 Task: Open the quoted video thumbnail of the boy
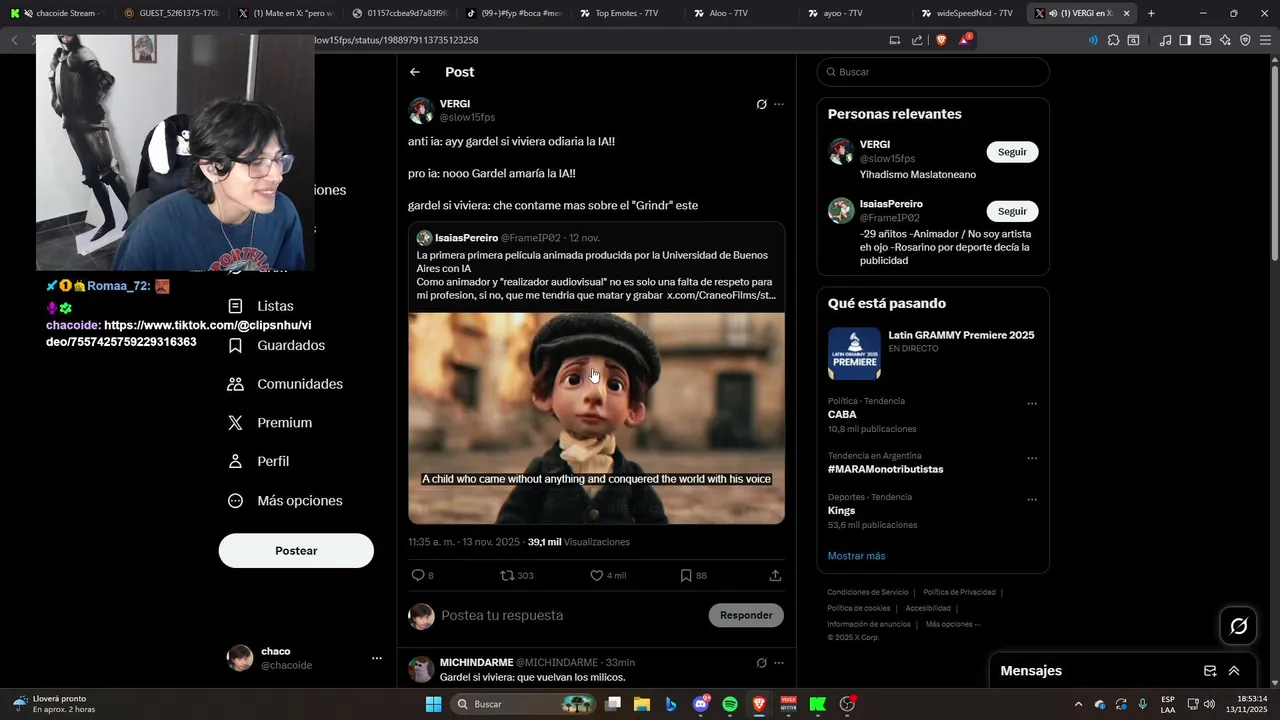click(596, 418)
